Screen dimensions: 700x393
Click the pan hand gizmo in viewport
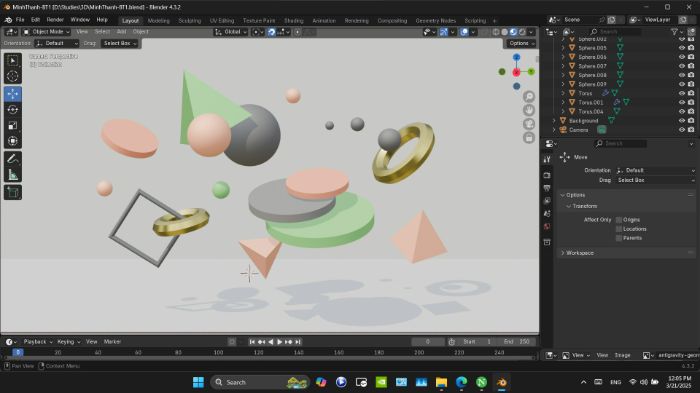[x=529, y=110]
